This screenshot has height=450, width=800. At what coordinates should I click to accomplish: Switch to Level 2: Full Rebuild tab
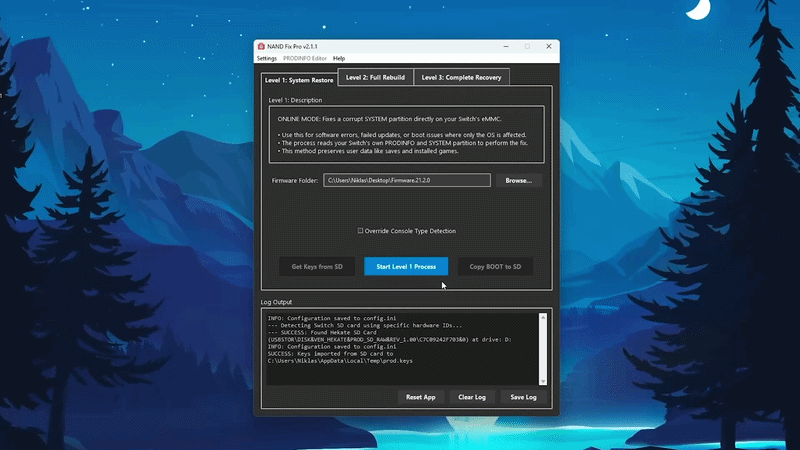tap(376, 78)
